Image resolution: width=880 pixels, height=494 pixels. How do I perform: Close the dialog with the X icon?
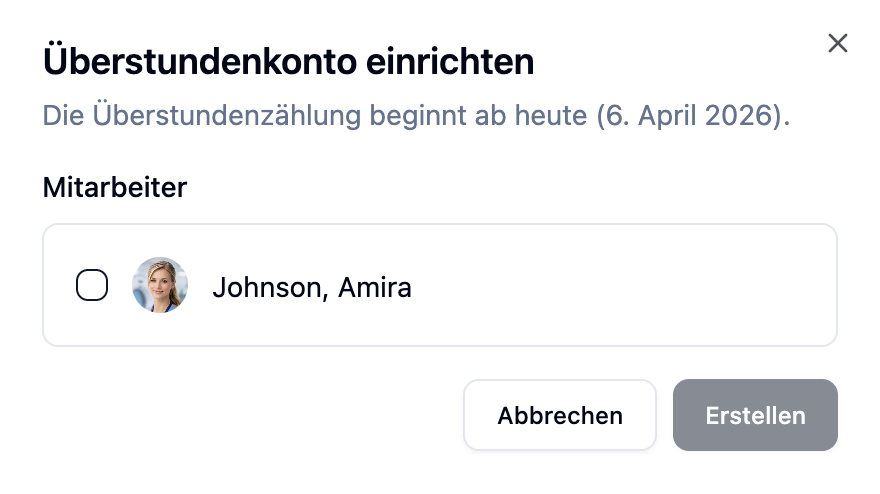837,43
